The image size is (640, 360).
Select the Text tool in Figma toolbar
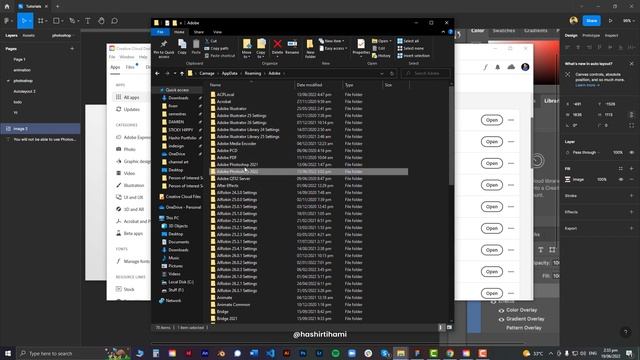click(87, 20)
